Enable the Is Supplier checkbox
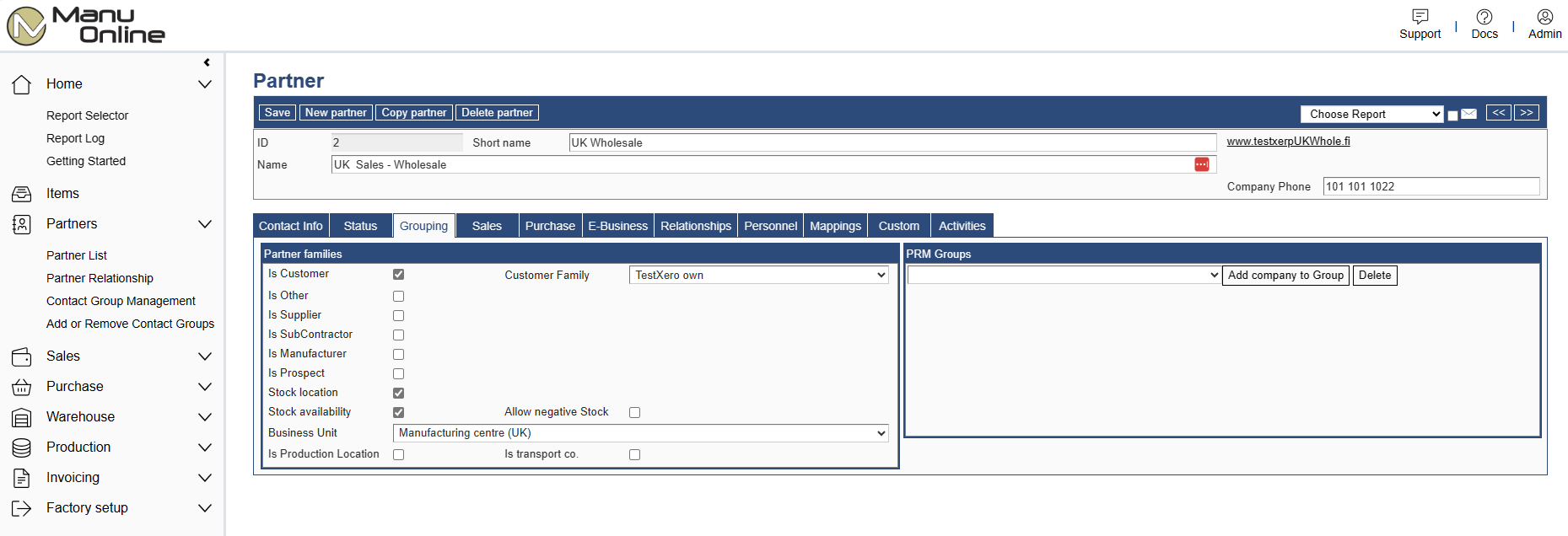This screenshot has height=536, width=1568. 398,315
